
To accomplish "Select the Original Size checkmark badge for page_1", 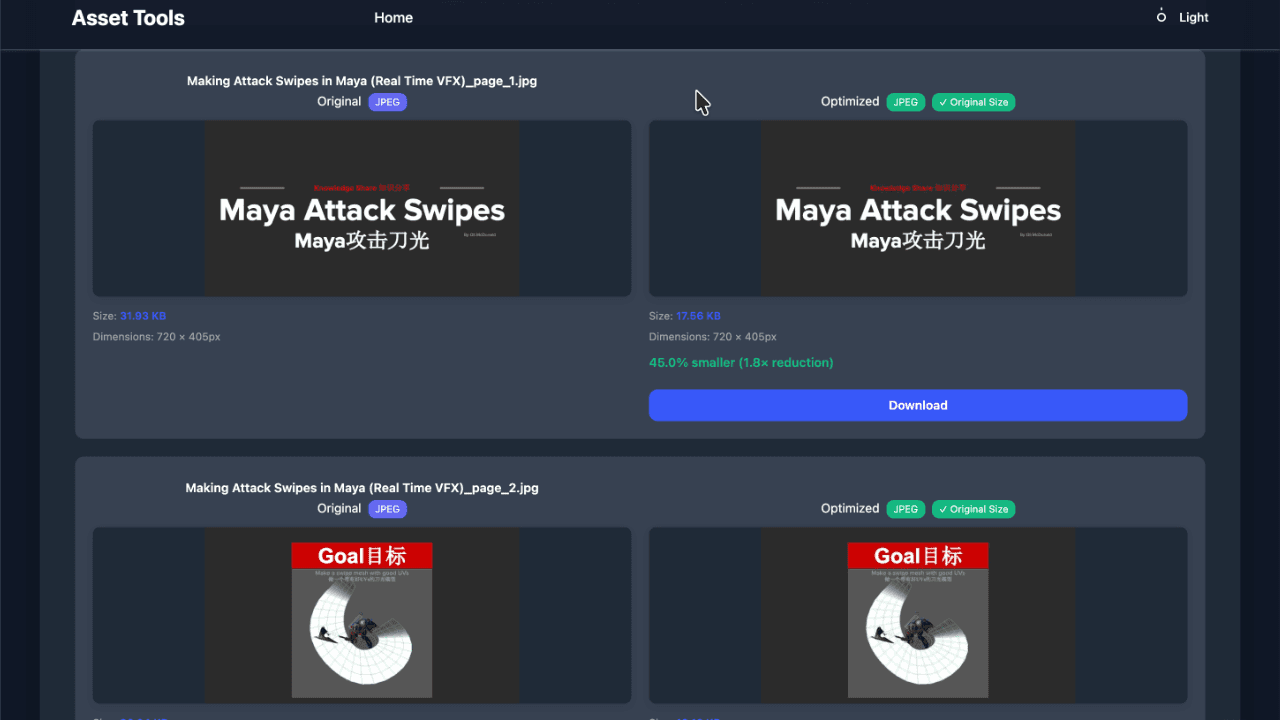I will pyautogui.click(x=973, y=102).
